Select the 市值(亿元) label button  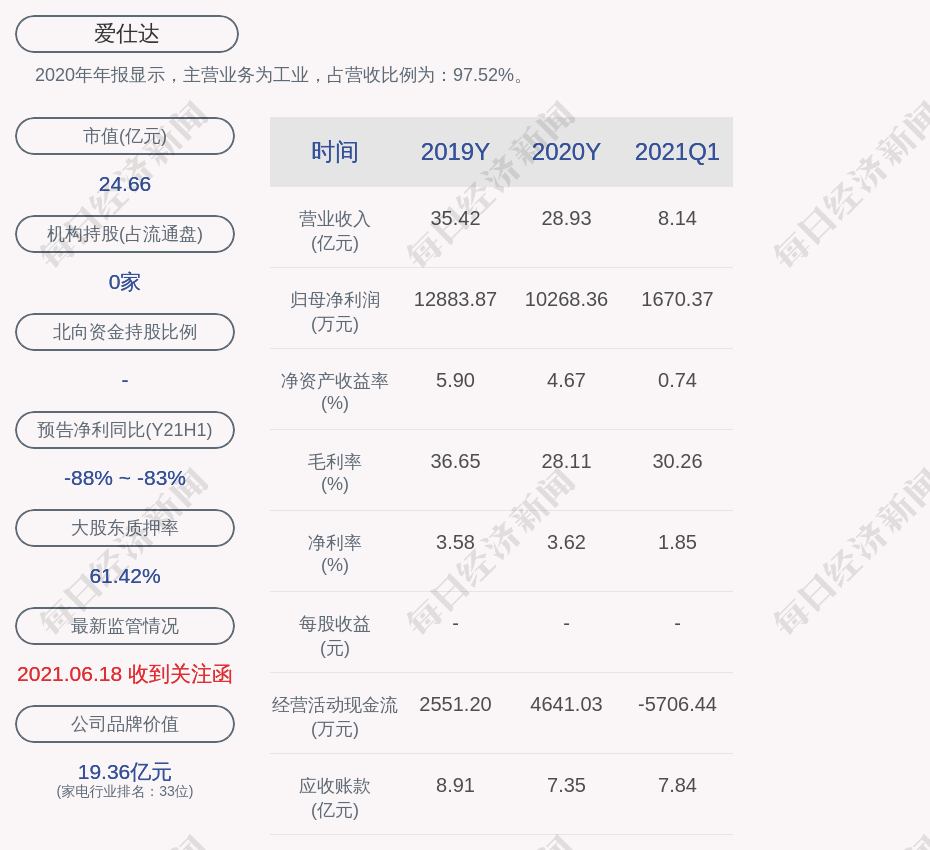(x=125, y=136)
